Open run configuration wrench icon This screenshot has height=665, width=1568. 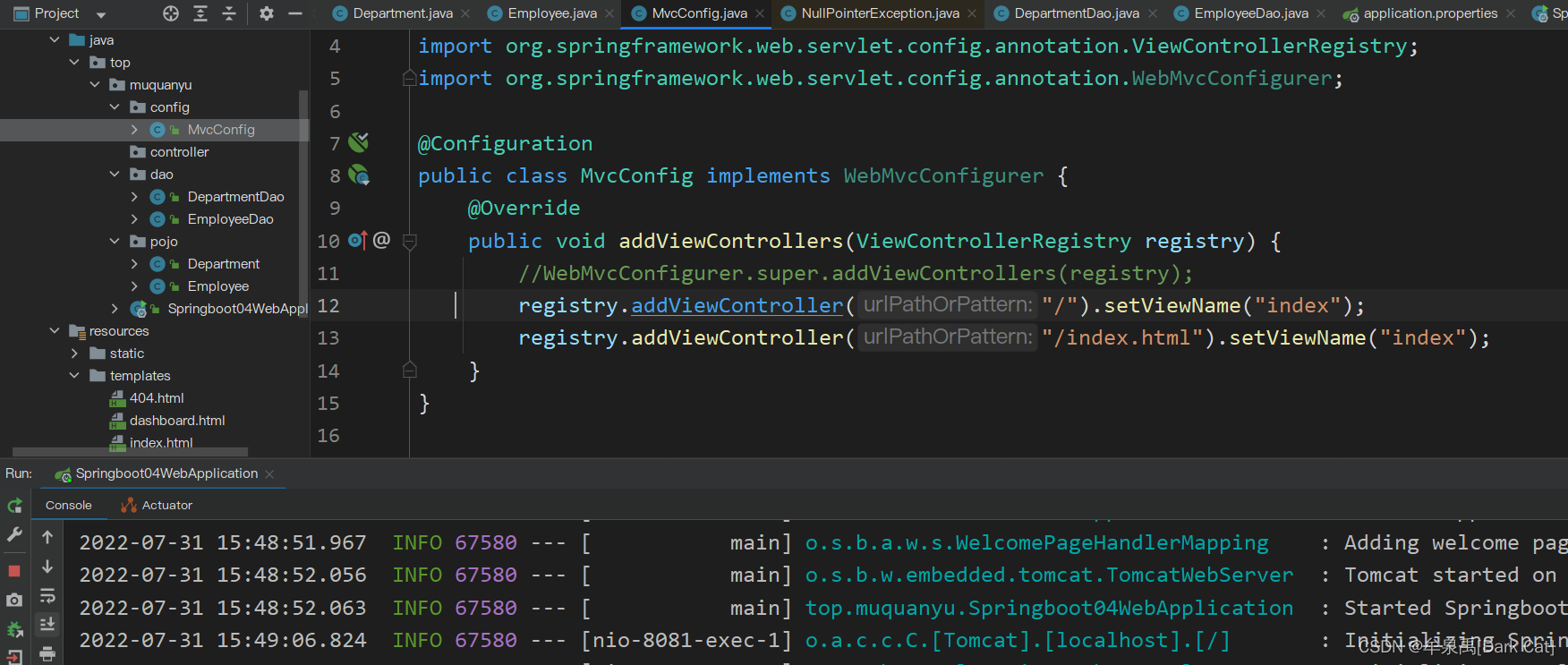[14, 534]
